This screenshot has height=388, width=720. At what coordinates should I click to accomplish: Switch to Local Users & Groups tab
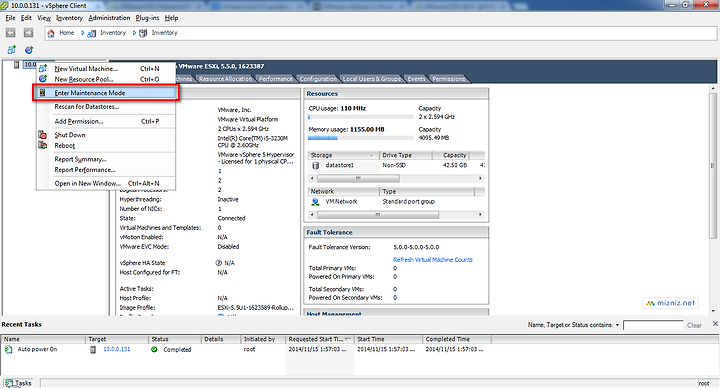[x=372, y=79]
